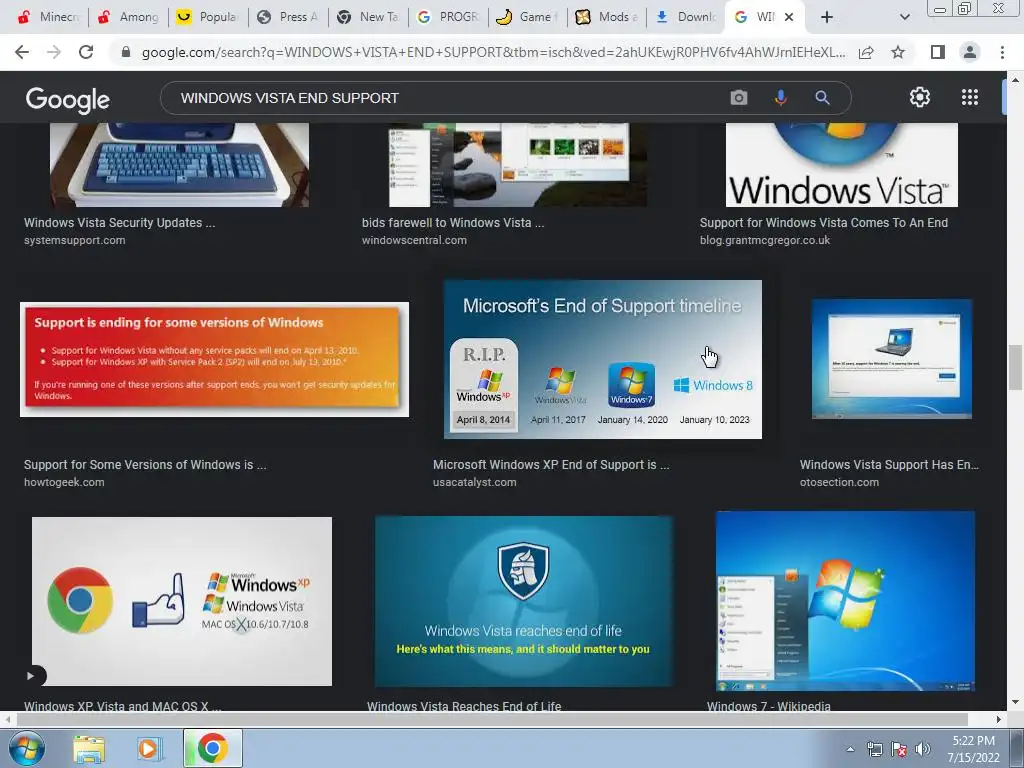Click the network tray icon
The image size is (1024, 768).
point(874,749)
